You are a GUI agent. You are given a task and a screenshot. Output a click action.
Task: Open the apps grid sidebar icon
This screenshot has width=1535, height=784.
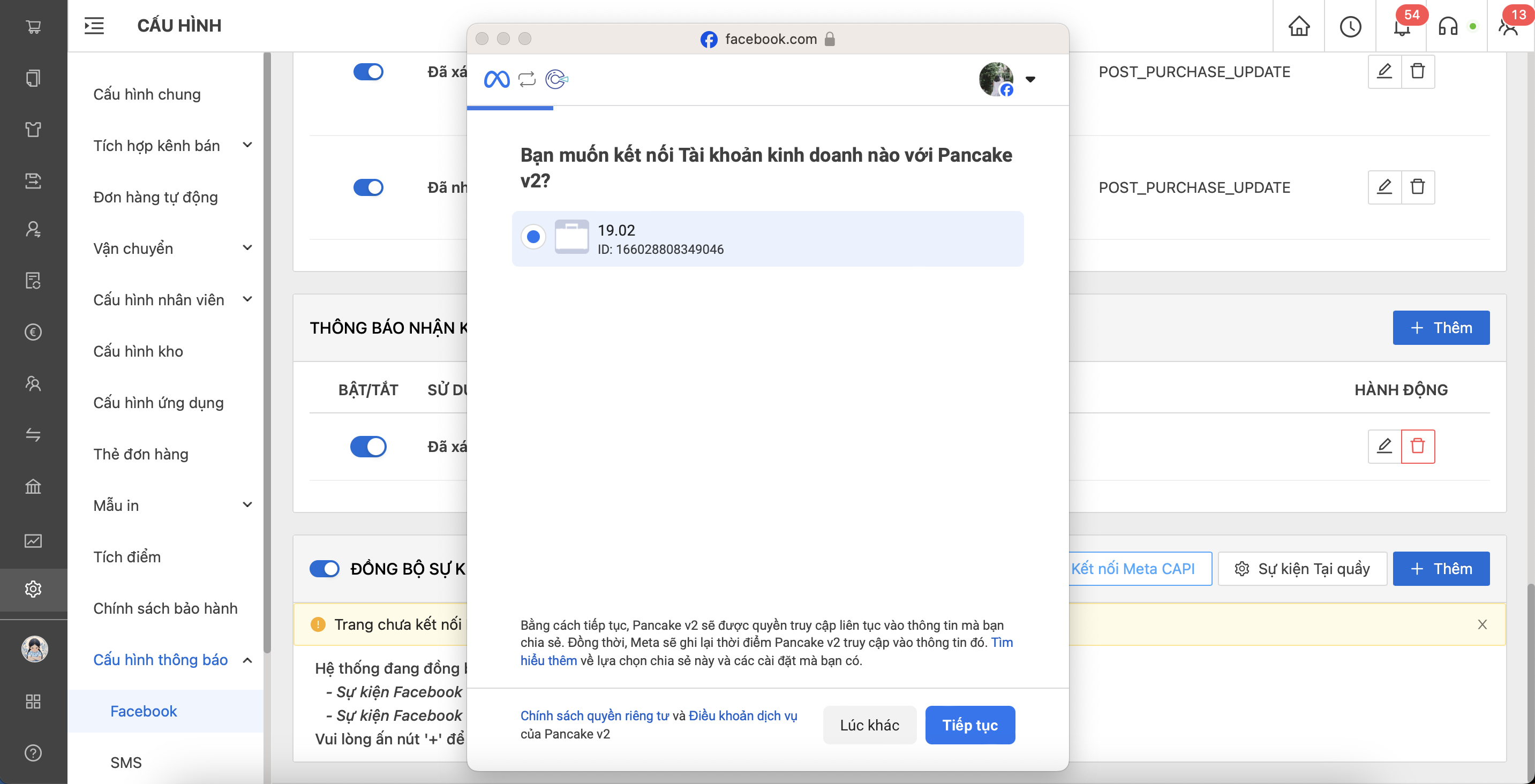33,701
